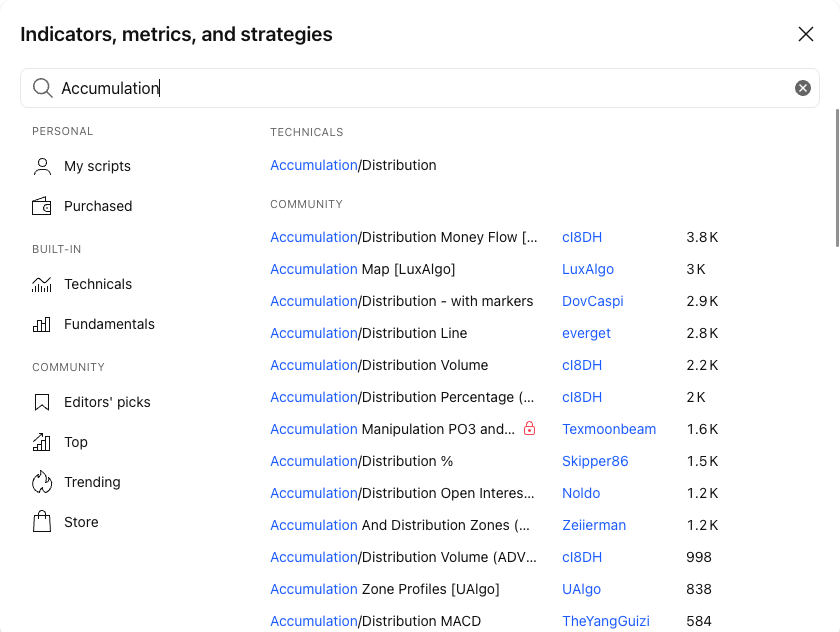Screen dimensions: 840x632
Task: Close the Indicators dialog
Action: (806, 34)
